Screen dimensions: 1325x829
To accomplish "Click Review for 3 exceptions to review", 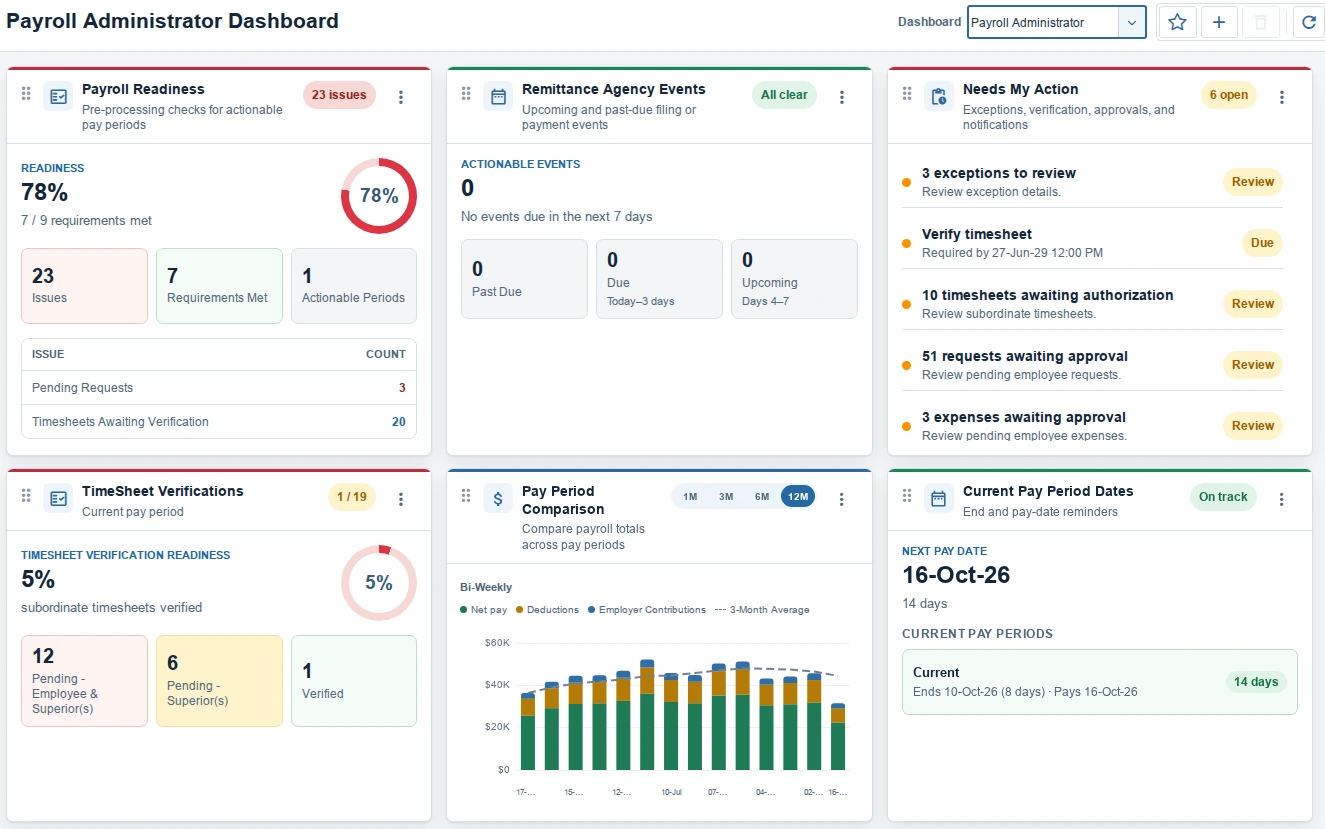I will coord(1253,182).
